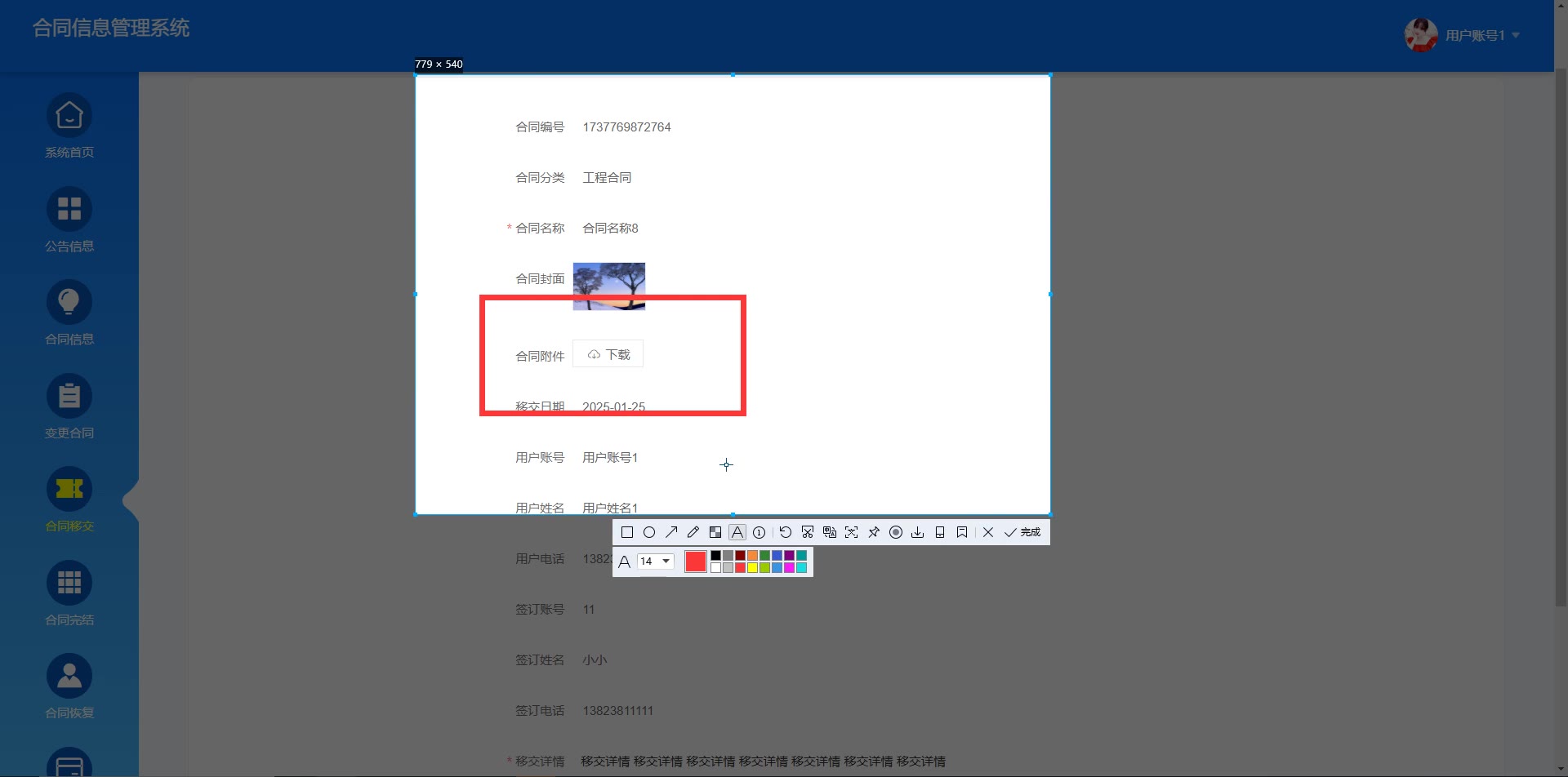Select the pencil drawing tool
1568x777 pixels.
coord(693,532)
